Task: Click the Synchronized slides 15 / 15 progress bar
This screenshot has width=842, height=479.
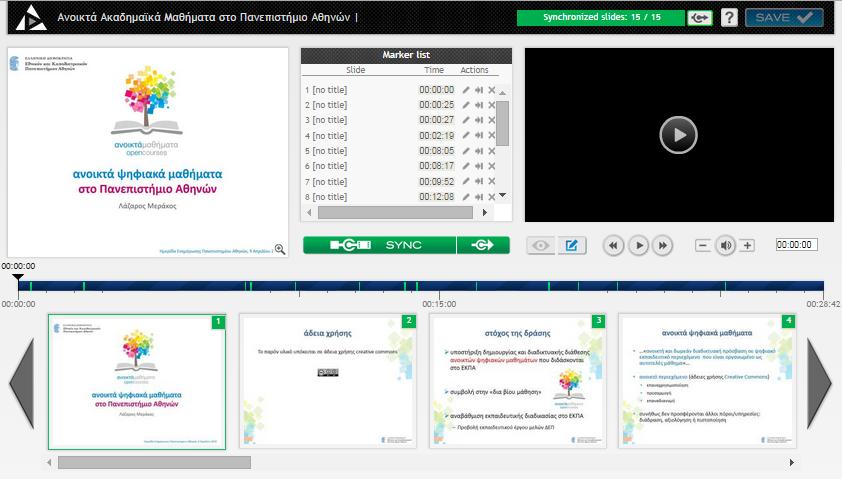Action: pos(601,18)
